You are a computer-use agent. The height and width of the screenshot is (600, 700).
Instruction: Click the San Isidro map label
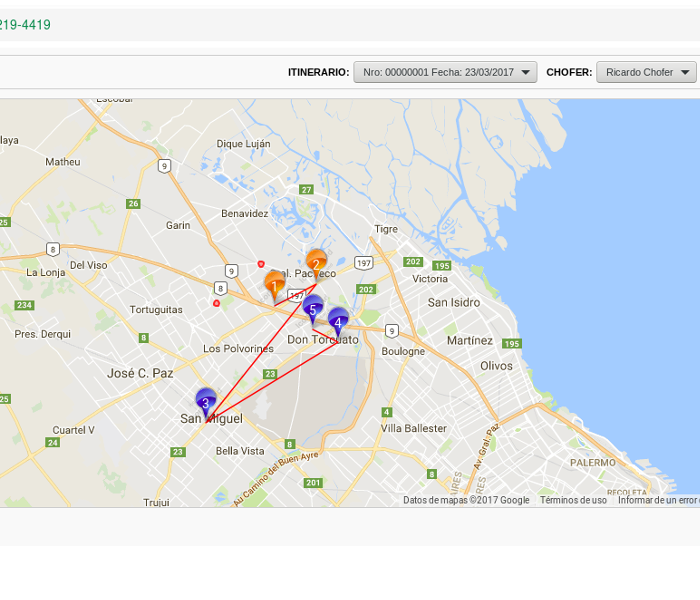[454, 303]
